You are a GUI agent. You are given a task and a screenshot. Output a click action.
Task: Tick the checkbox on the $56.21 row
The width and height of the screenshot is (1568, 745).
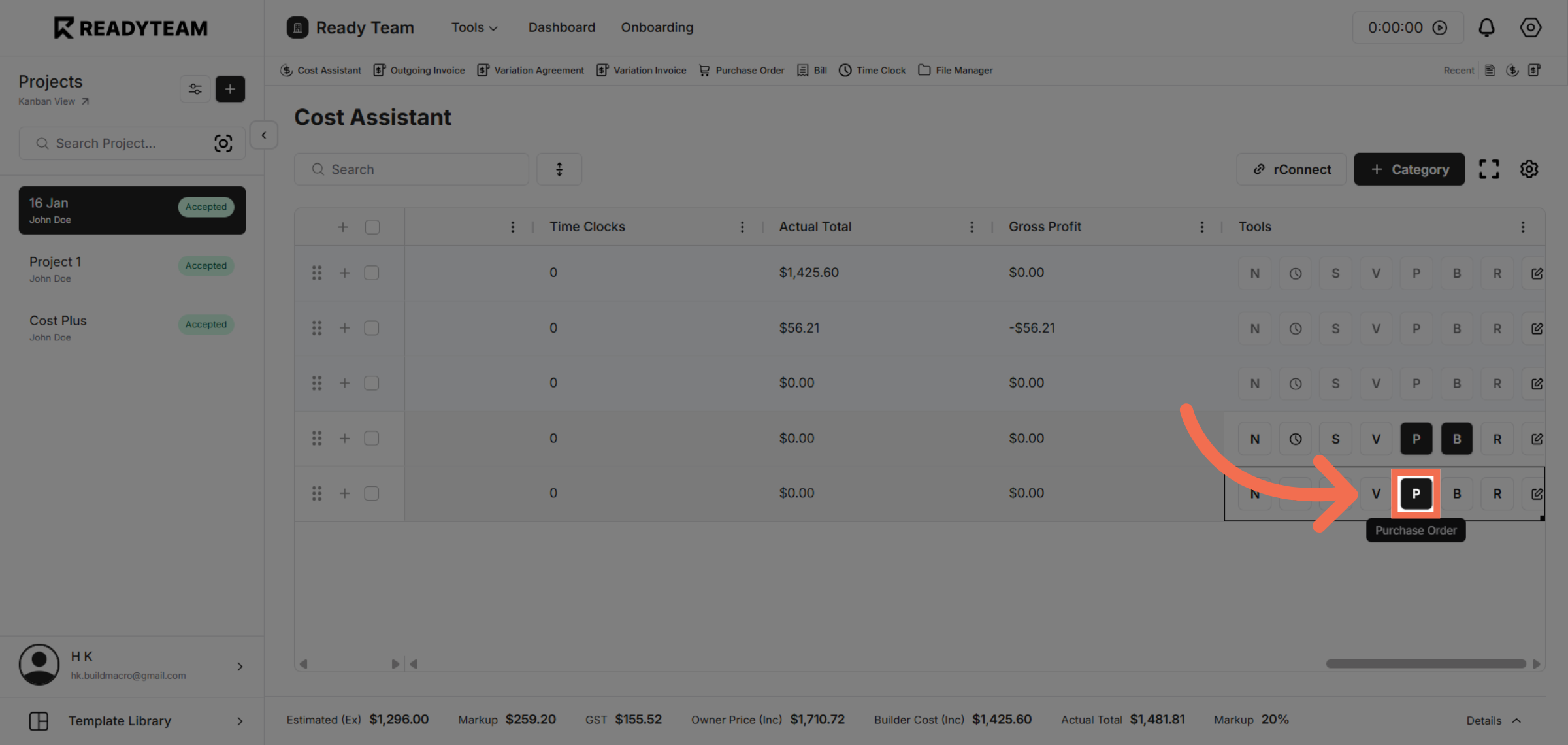372,328
